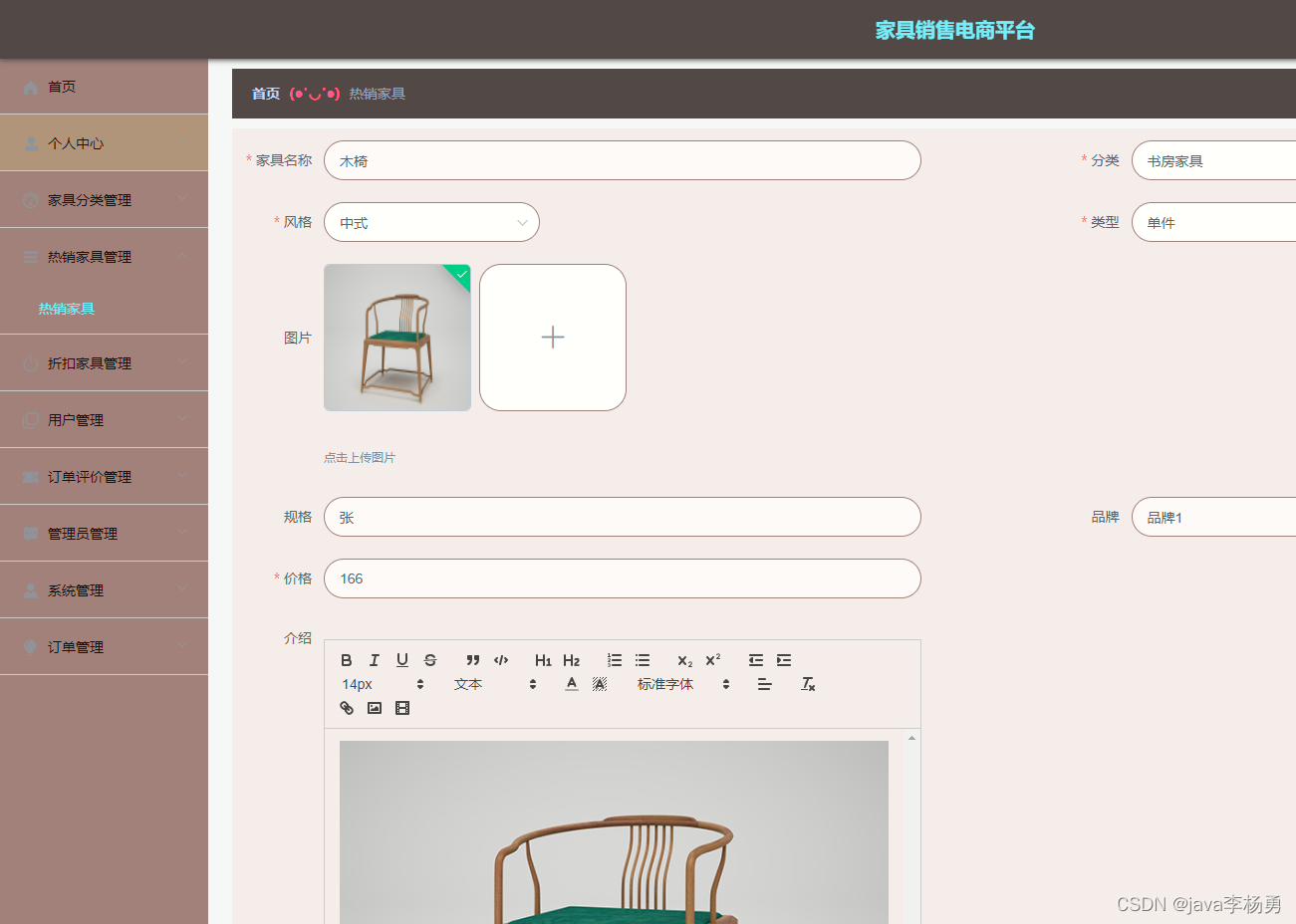Click the 点击上传图片 hint text
The height and width of the screenshot is (924, 1296).
(x=360, y=458)
